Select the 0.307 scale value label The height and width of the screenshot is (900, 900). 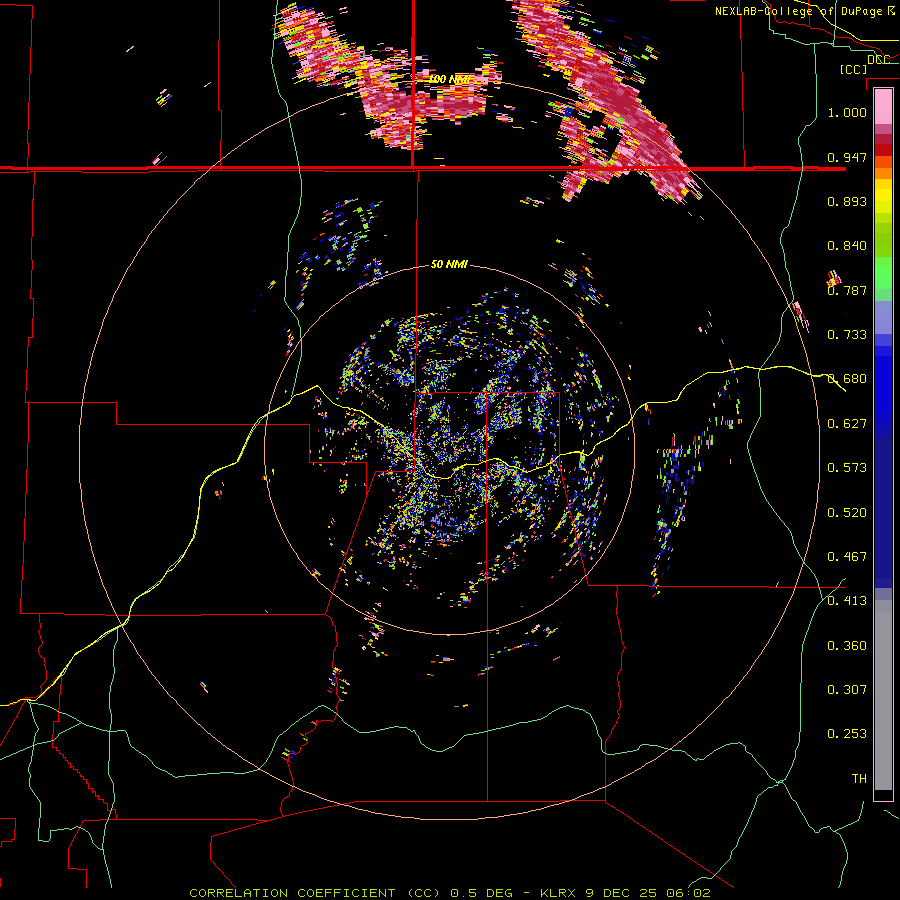[x=847, y=690]
